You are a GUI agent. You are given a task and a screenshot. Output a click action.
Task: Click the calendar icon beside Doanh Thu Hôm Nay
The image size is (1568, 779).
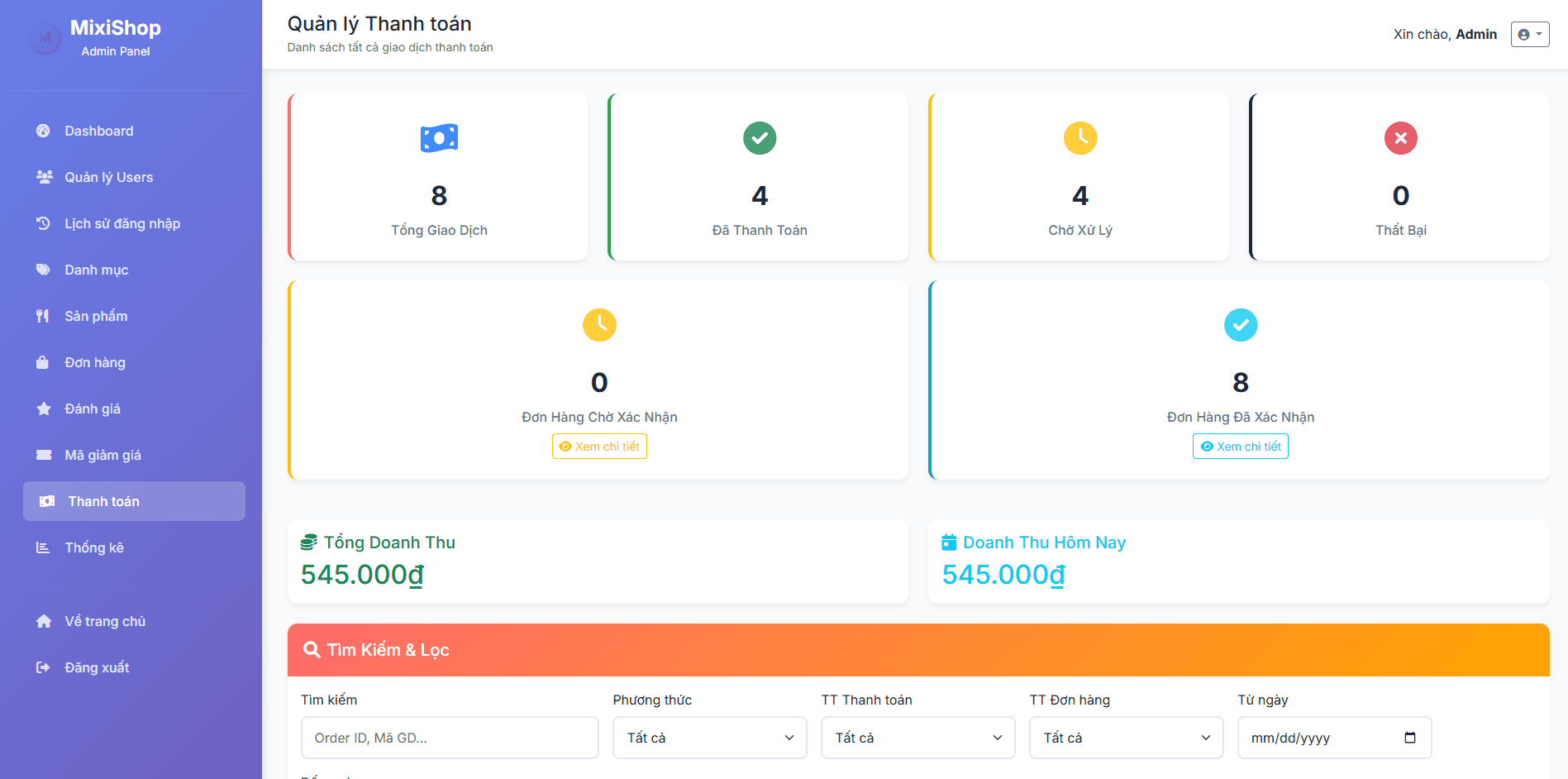point(949,542)
